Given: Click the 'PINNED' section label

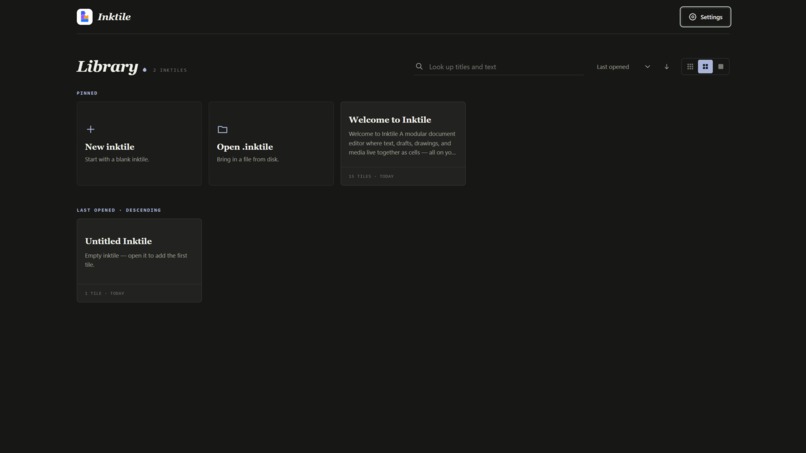Looking at the screenshot, I should (87, 93).
